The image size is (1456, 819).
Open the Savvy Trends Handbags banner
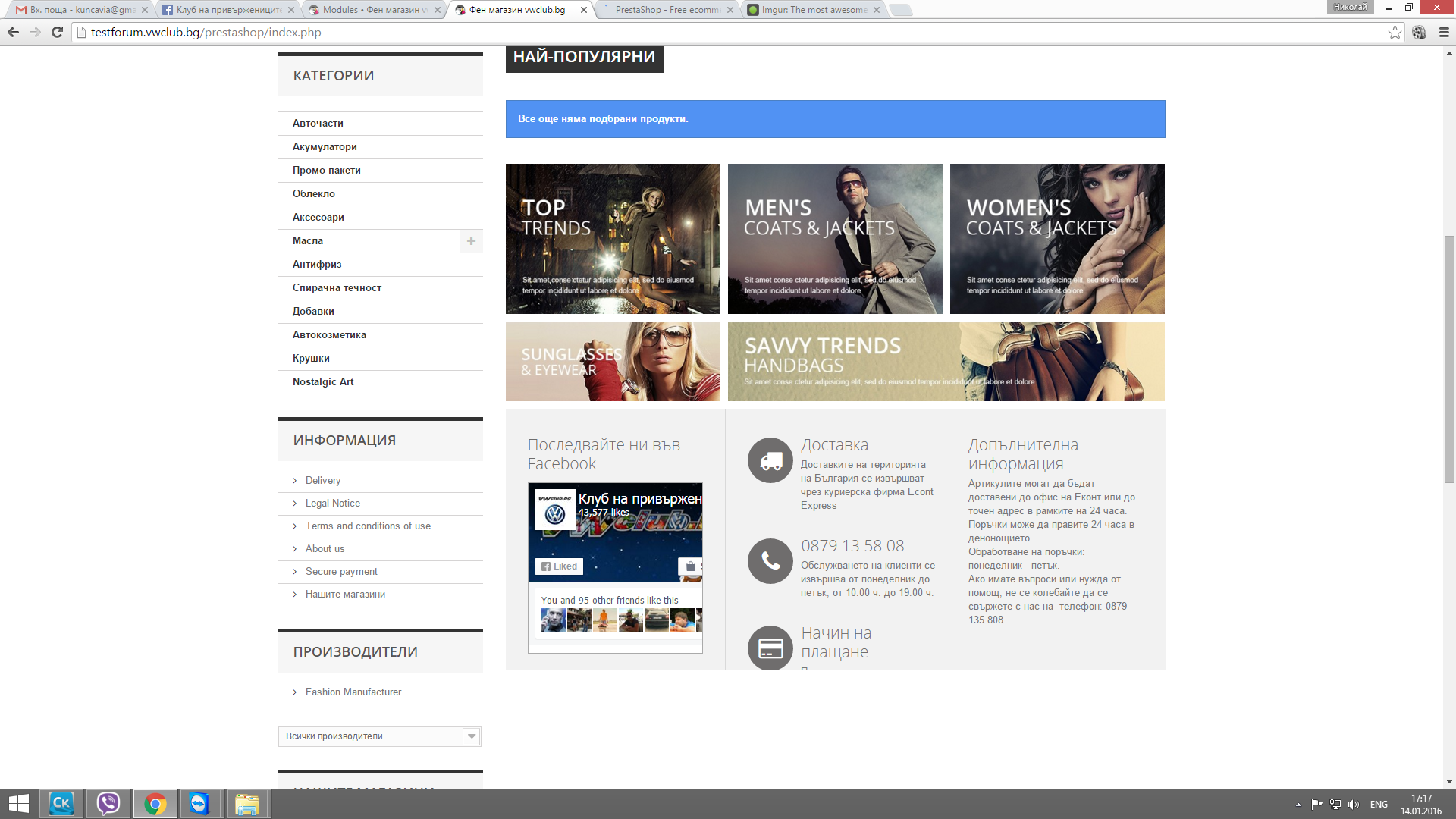[x=946, y=362]
